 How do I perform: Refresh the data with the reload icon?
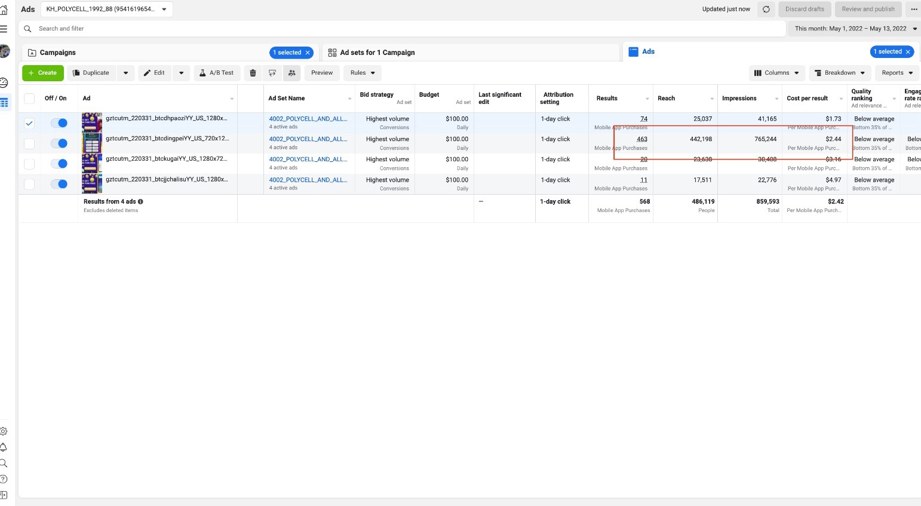(766, 9)
